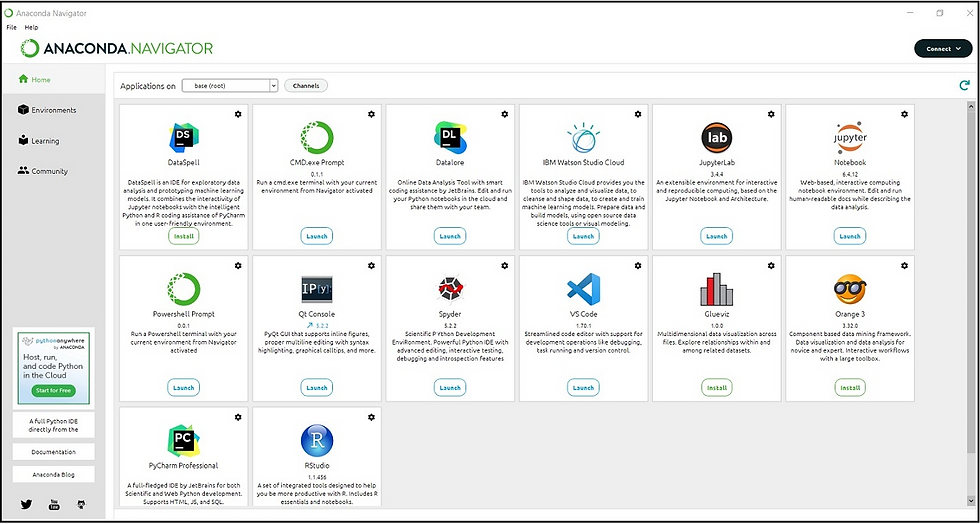Launch Jupyter Notebook

850,236
